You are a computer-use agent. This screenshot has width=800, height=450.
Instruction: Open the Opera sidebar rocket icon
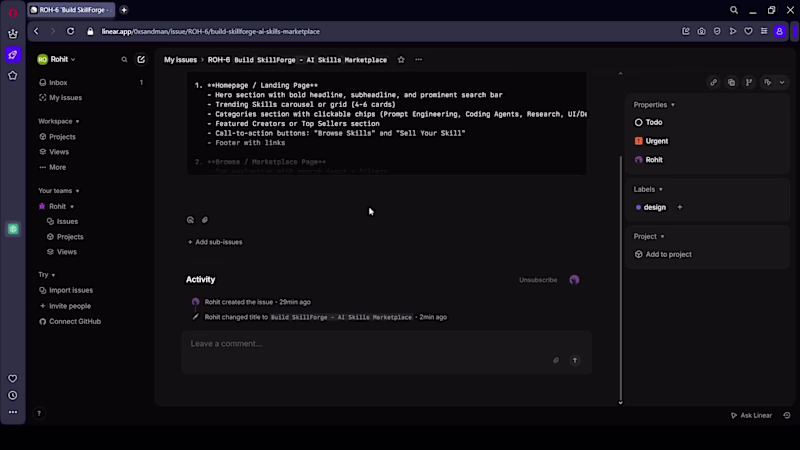coord(13,55)
